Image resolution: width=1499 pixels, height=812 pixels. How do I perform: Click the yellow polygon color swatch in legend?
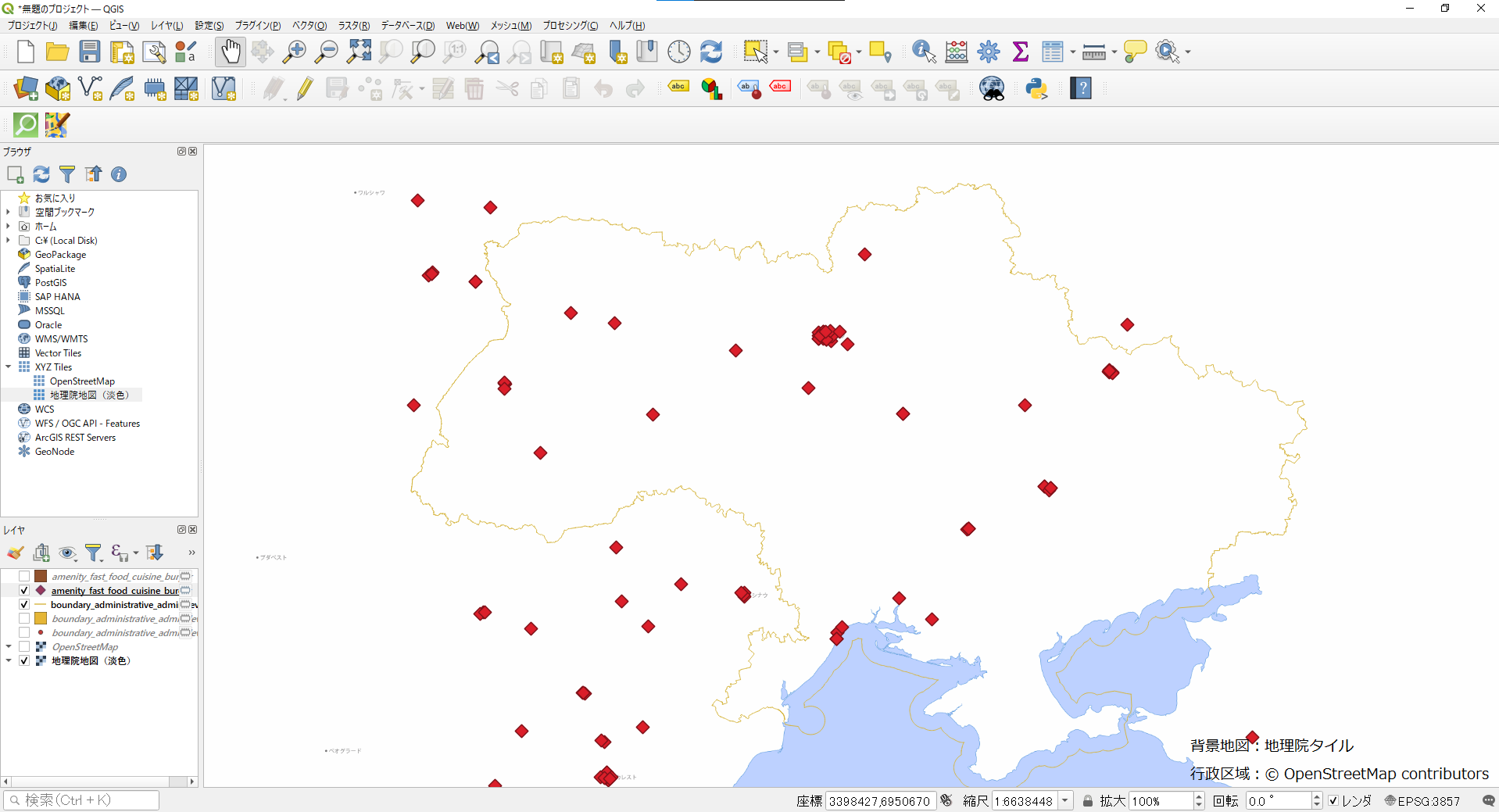41,618
